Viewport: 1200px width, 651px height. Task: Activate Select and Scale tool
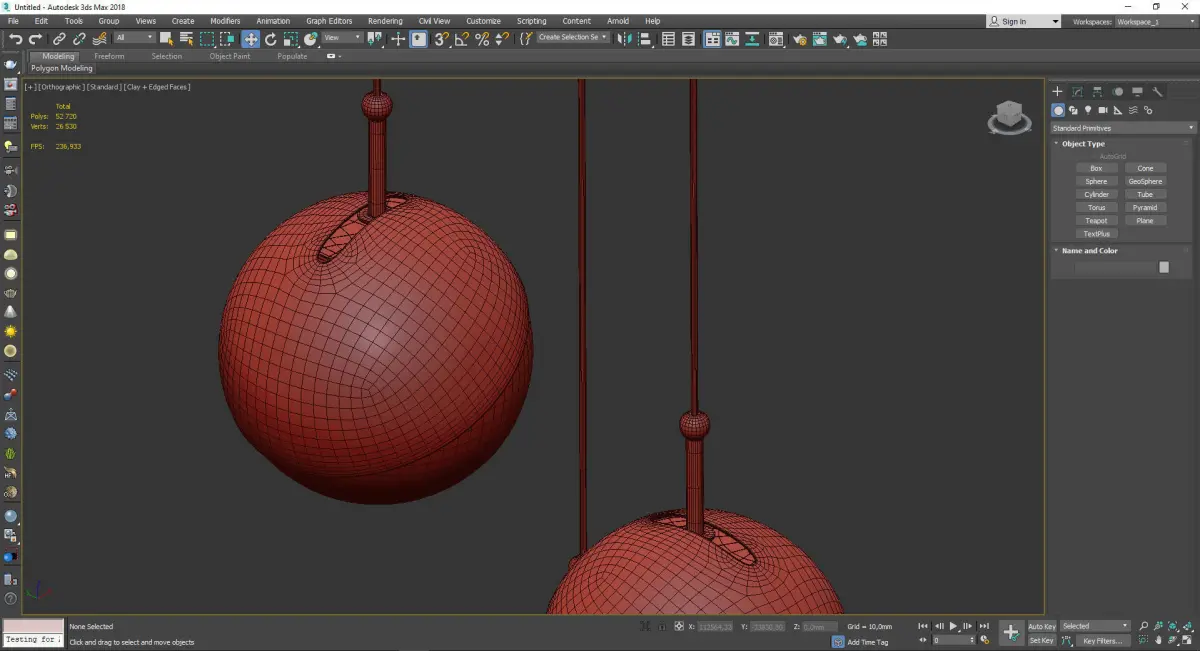(x=290, y=39)
